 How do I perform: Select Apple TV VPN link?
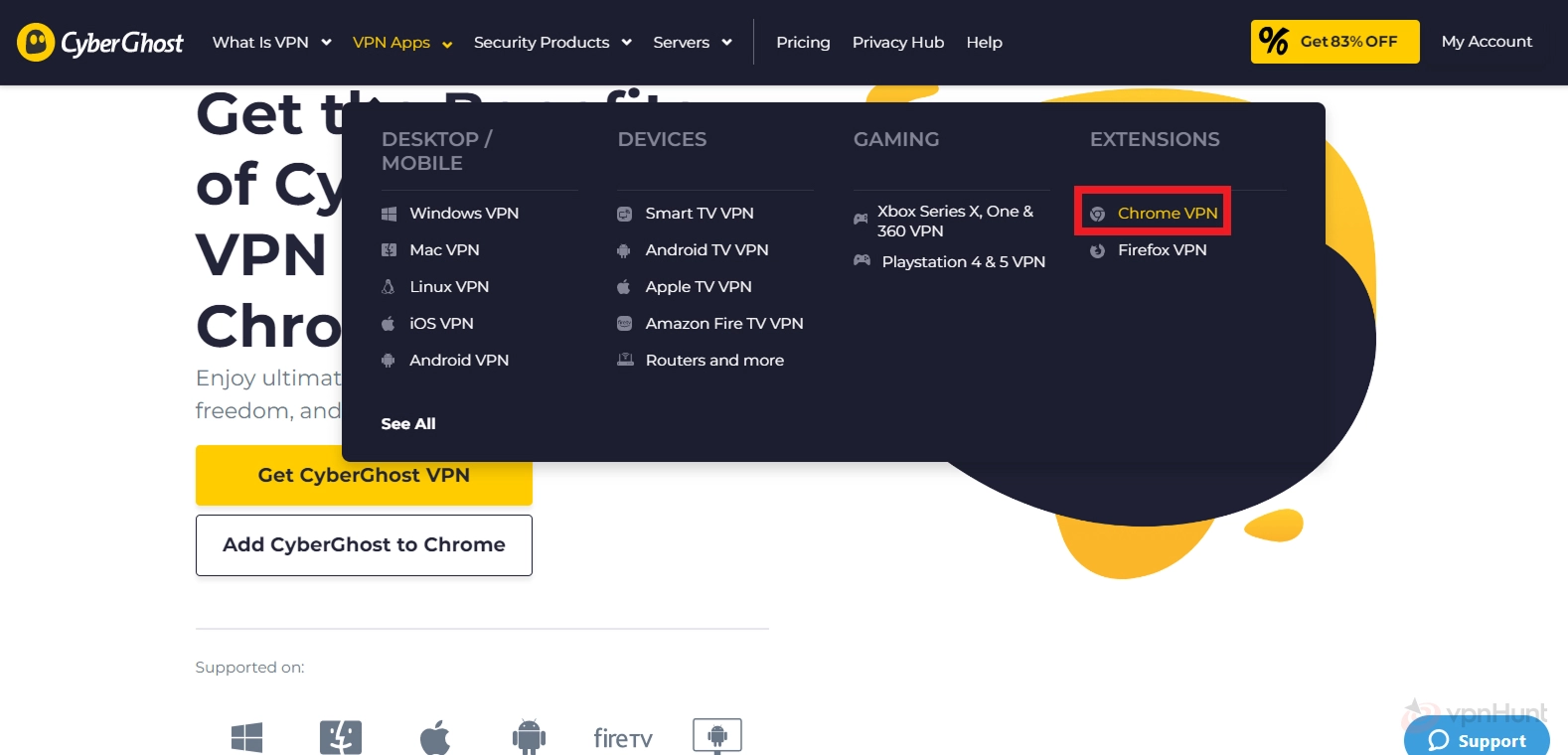click(x=699, y=287)
